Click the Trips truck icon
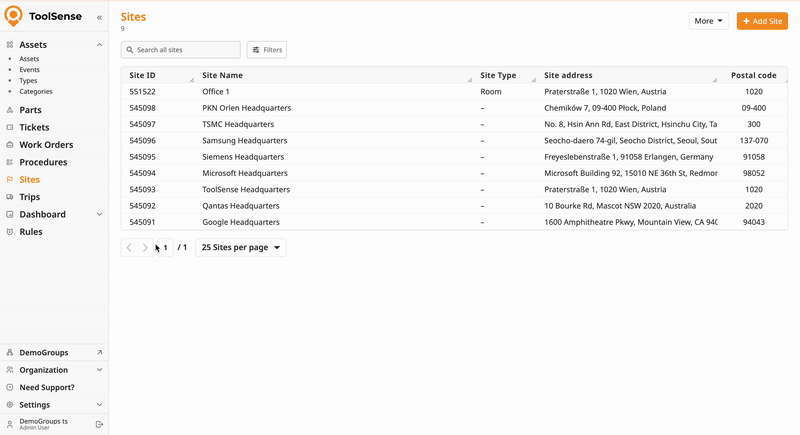Image resolution: width=800 pixels, height=435 pixels. point(10,197)
